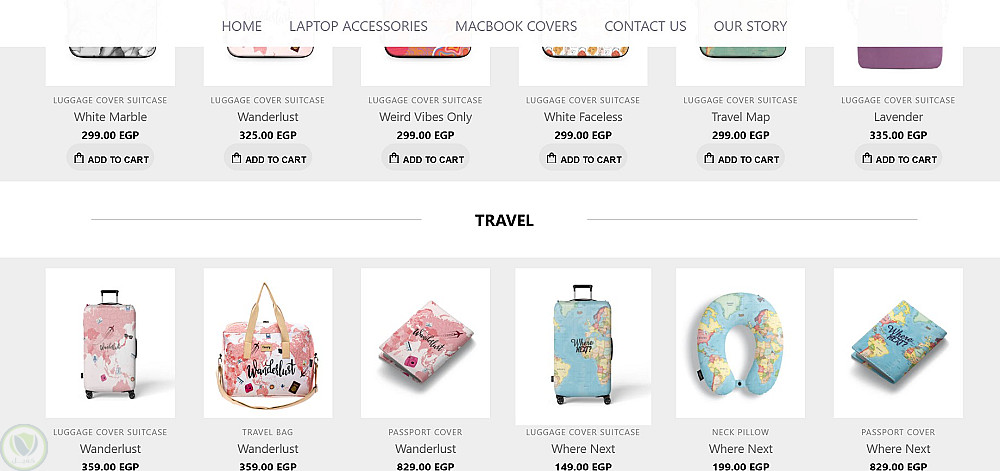1000x471 pixels.
Task: Add White Marble cover to cart
Action: click(110, 159)
